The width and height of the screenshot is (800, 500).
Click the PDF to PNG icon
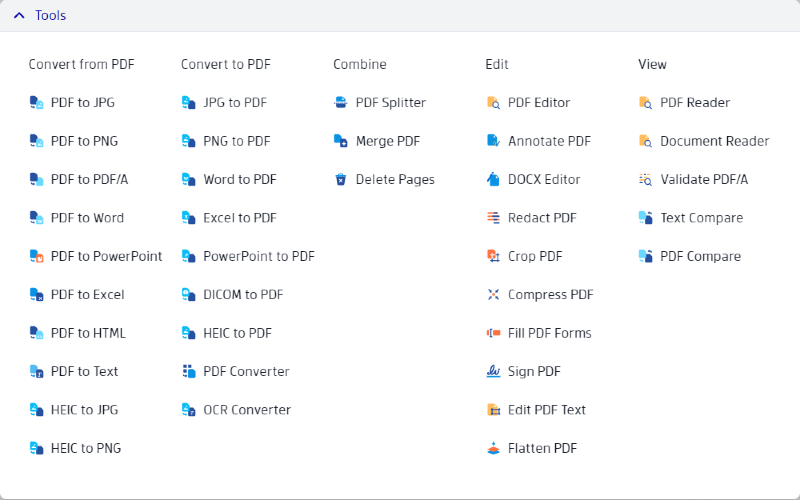(x=36, y=141)
